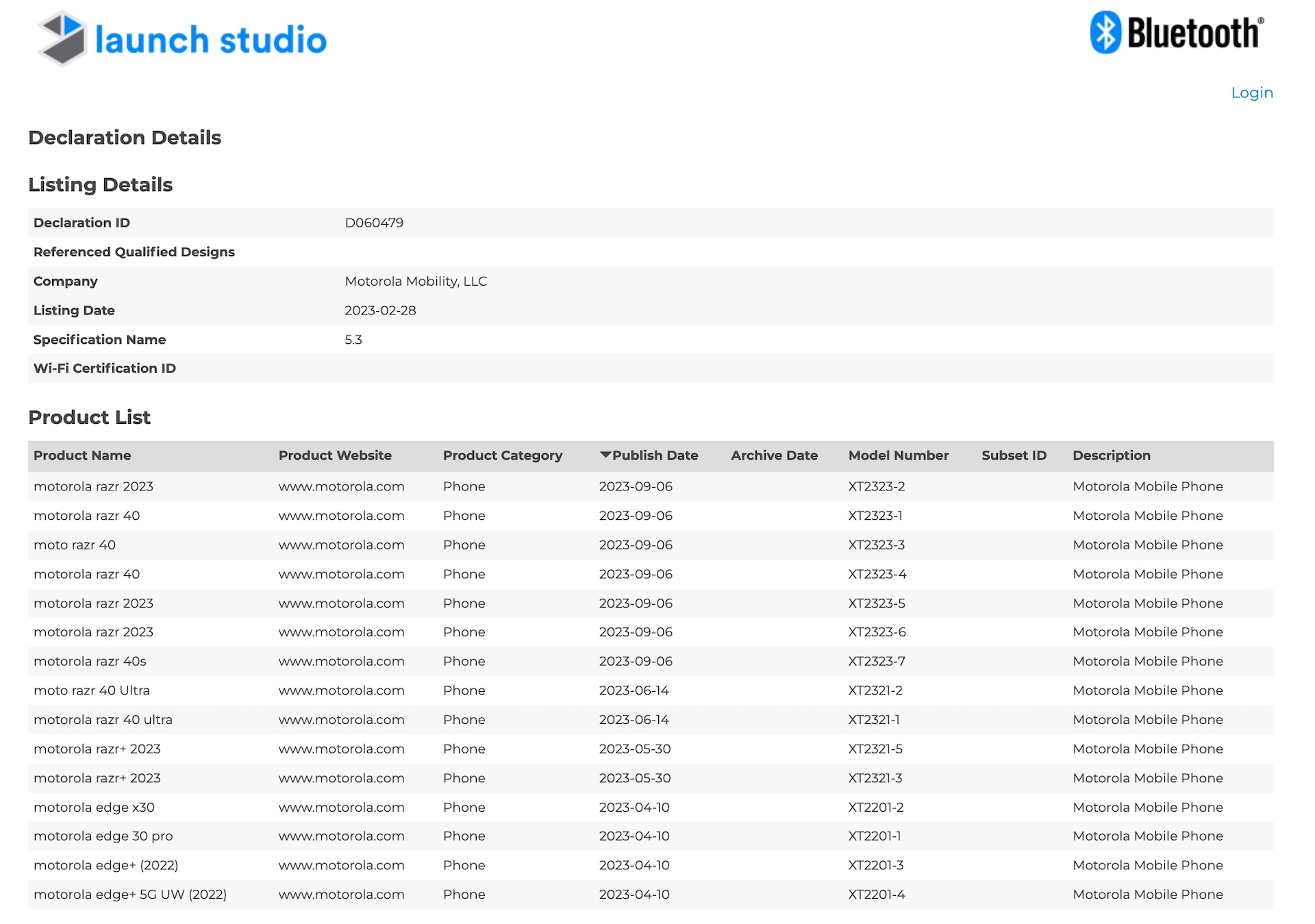Sort by Archive Date column header
Screen dimensions: 1315x924
(774, 455)
